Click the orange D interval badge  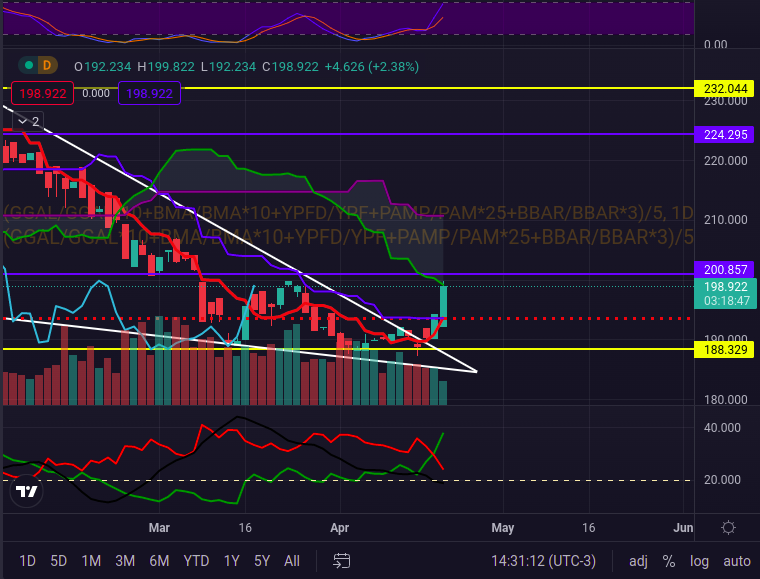pyautogui.click(x=47, y=65)
